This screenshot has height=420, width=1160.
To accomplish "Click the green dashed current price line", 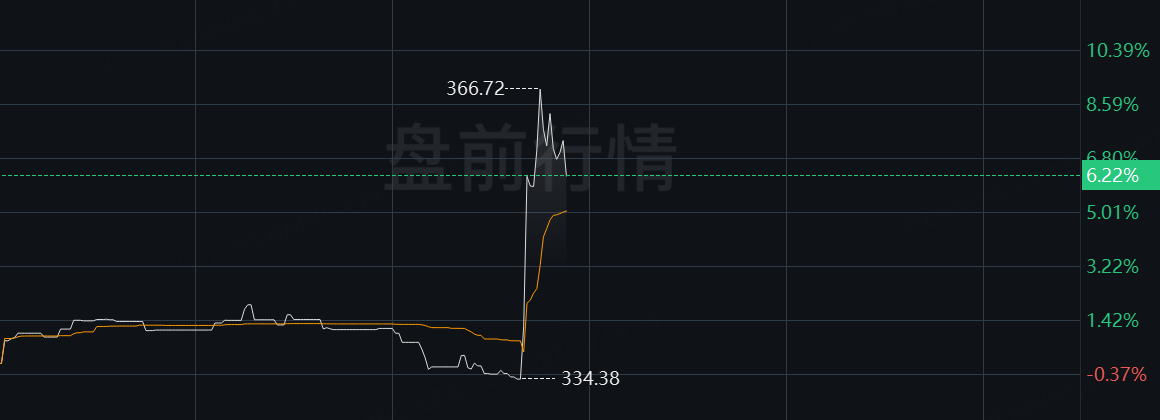I will click(541, 175).
